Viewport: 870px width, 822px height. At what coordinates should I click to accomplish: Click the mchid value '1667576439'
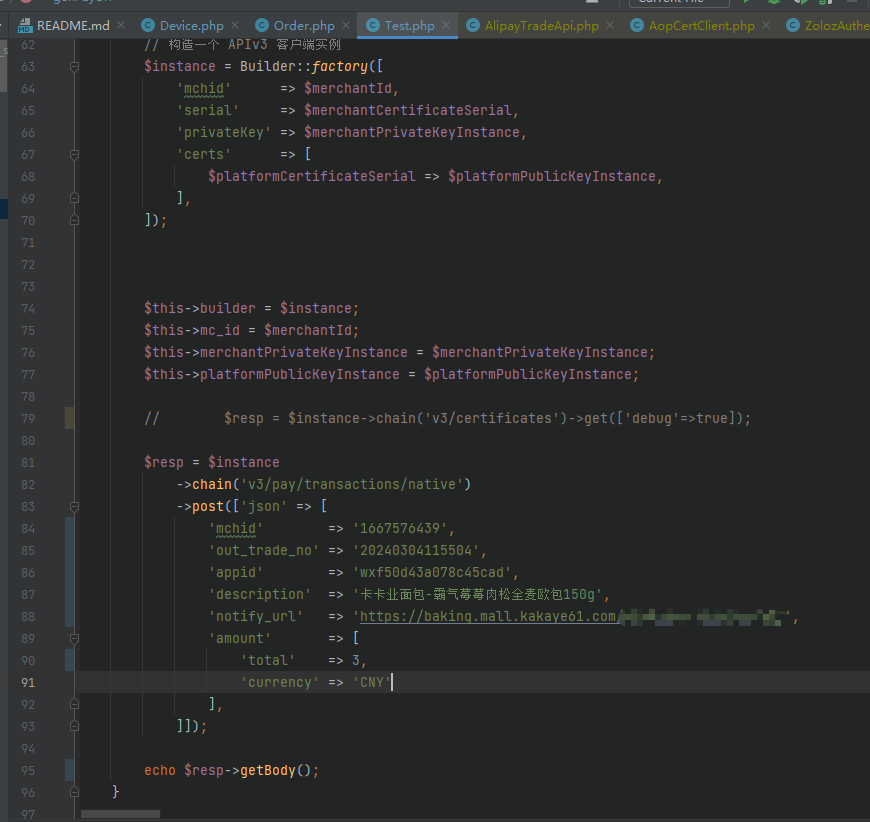click(399, 528)
